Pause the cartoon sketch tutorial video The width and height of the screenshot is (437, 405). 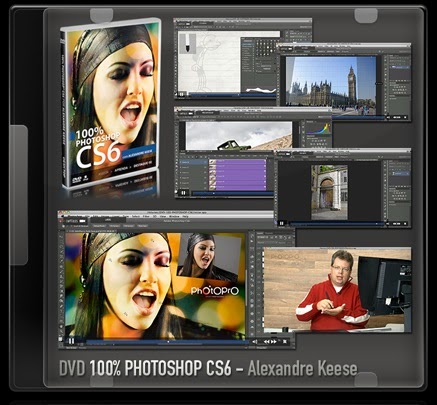pyautogui.click(x=181, y=95)
